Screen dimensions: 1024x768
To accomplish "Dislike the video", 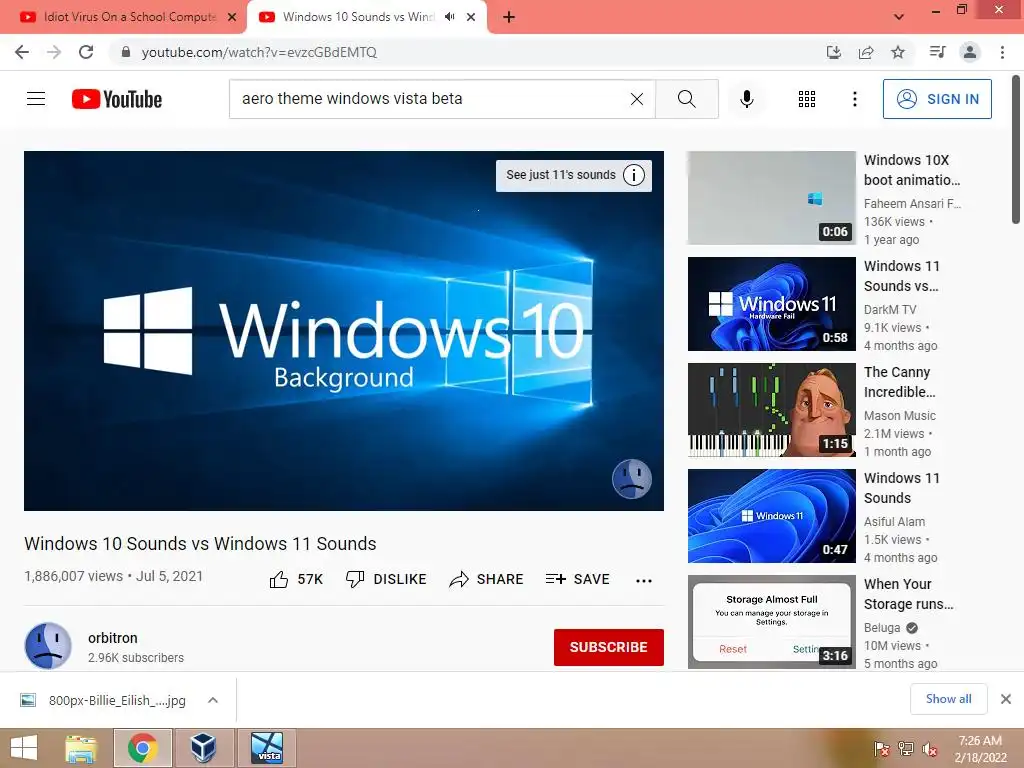I will 386,579.
